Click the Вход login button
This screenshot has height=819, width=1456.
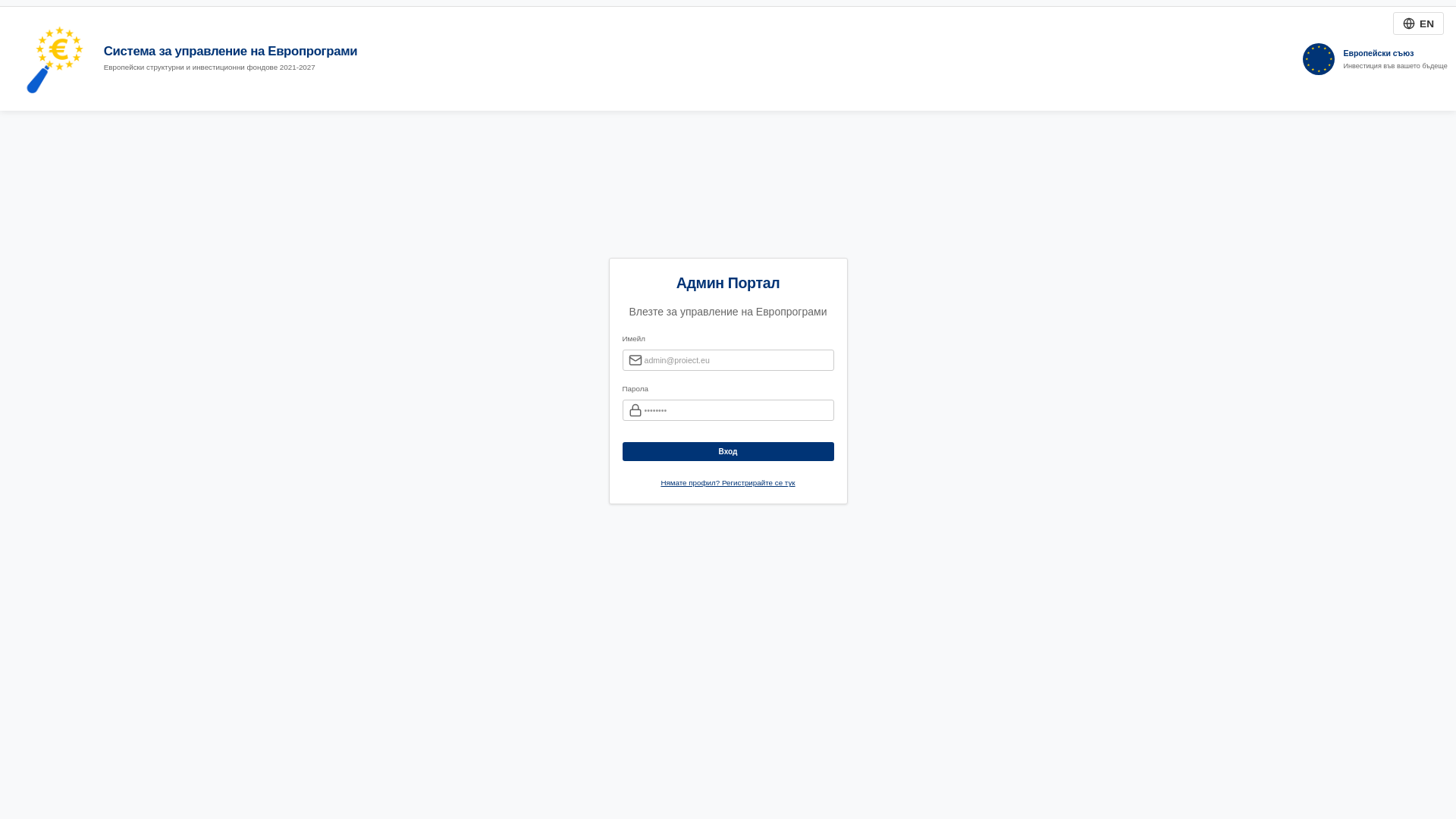click(x=728, y=451)
